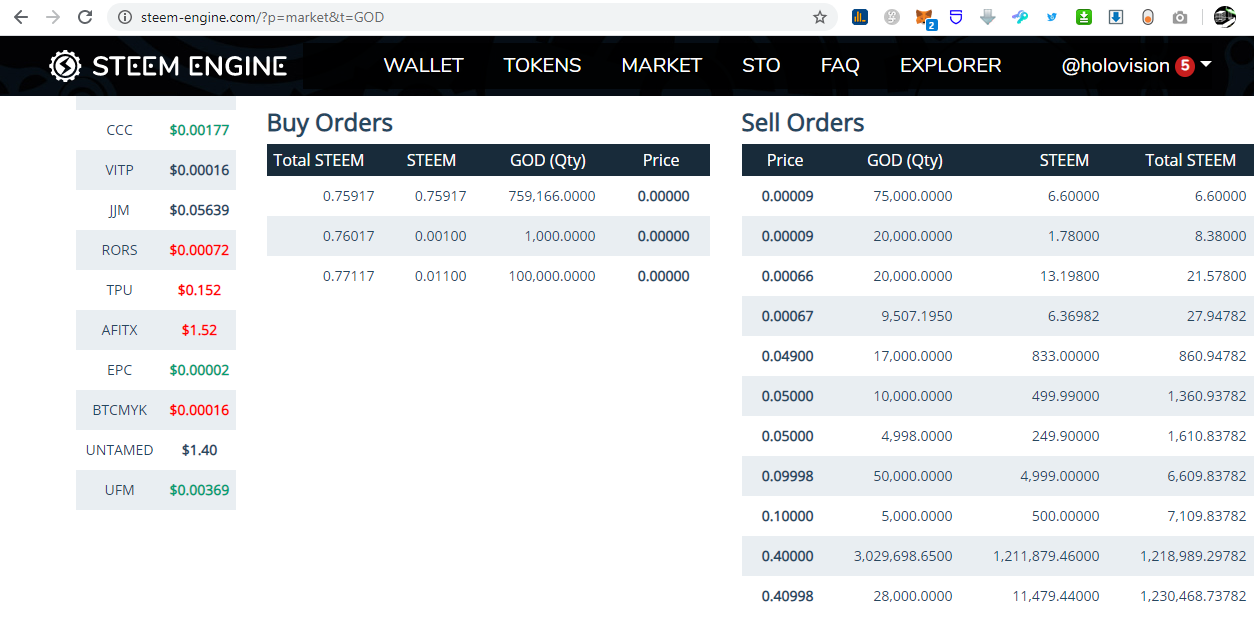Click sell order priced 0.10000
The image size is (1254, 619).
(998, 516)
